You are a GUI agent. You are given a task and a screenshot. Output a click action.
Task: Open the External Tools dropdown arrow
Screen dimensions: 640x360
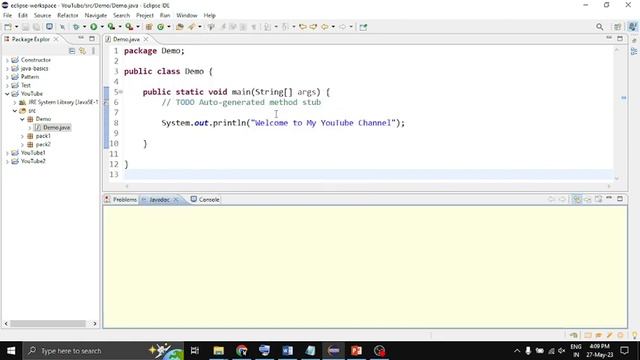coord(138,27)
